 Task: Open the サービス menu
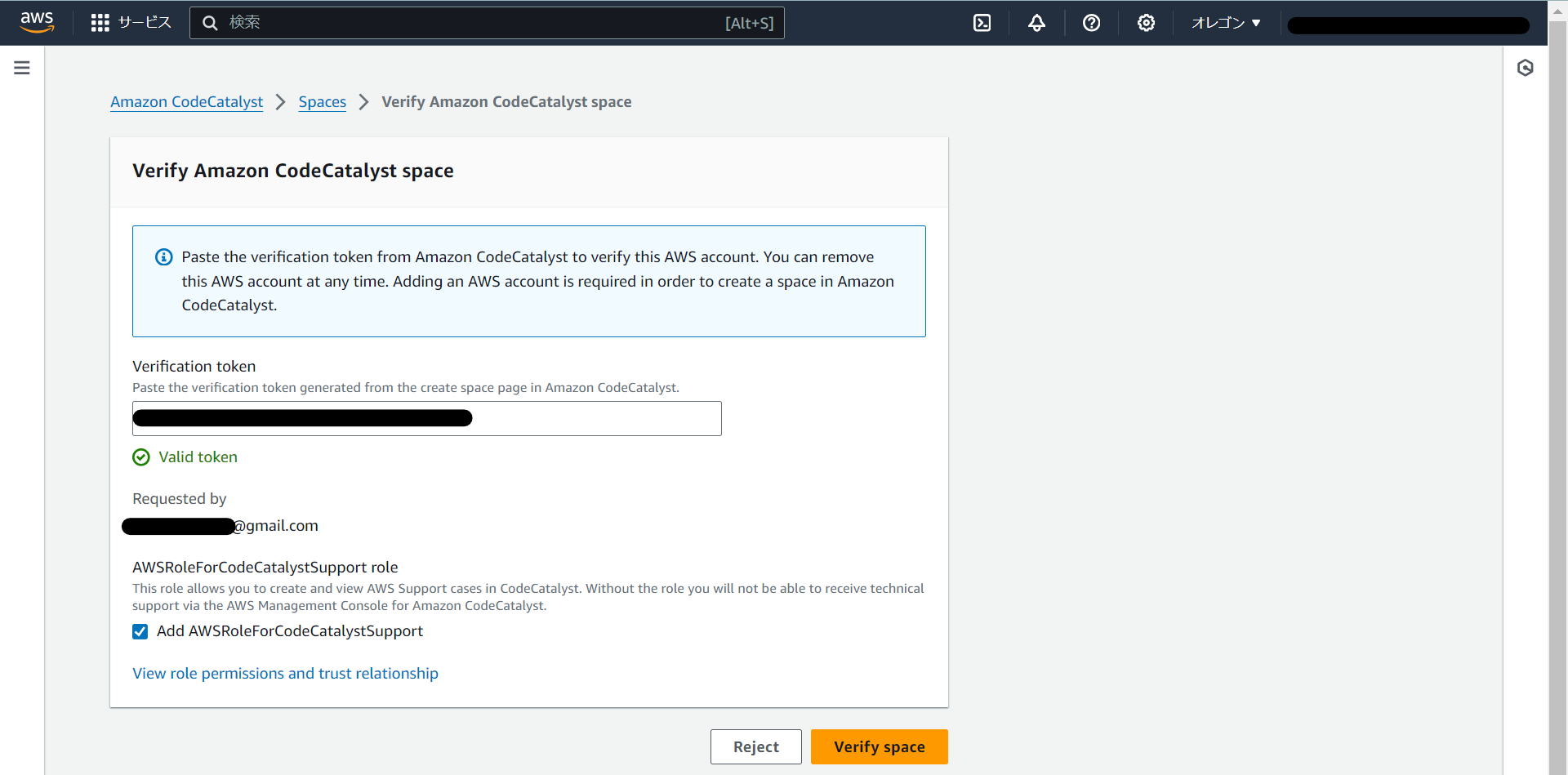(x=144, y=23)
